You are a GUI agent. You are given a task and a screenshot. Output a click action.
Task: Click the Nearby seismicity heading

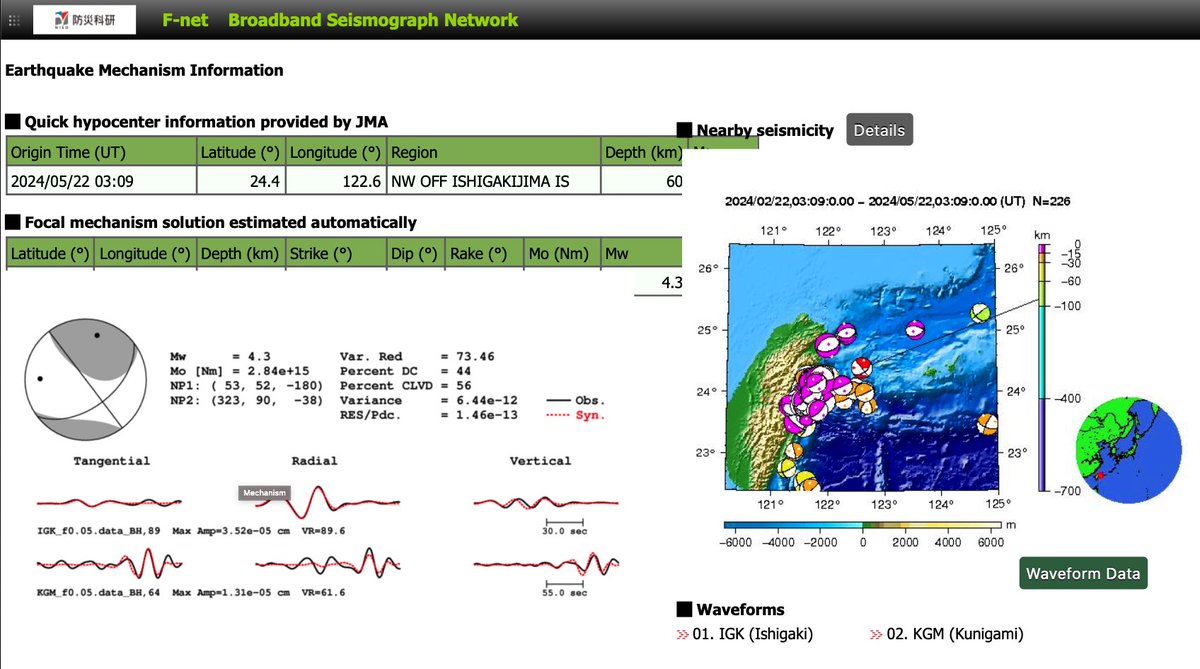(x=765, y=130)
